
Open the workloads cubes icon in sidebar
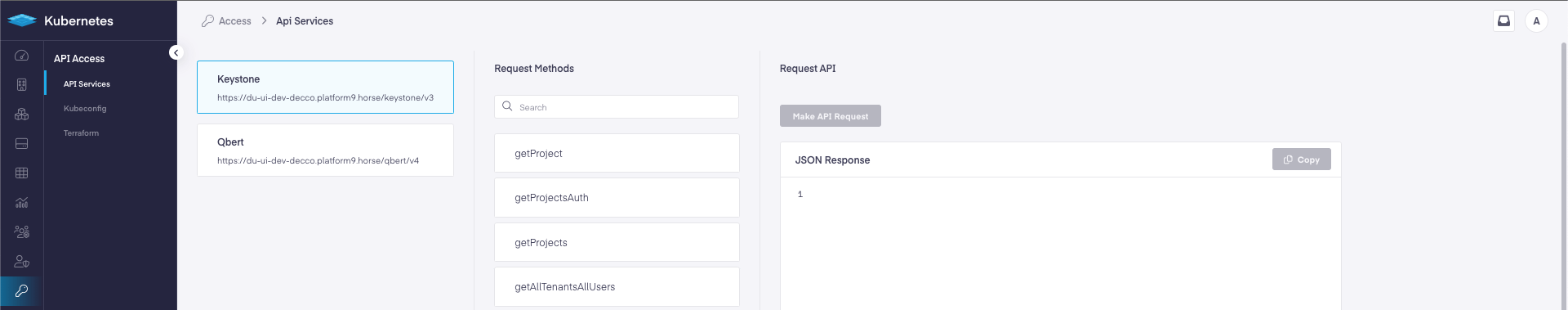22,115
